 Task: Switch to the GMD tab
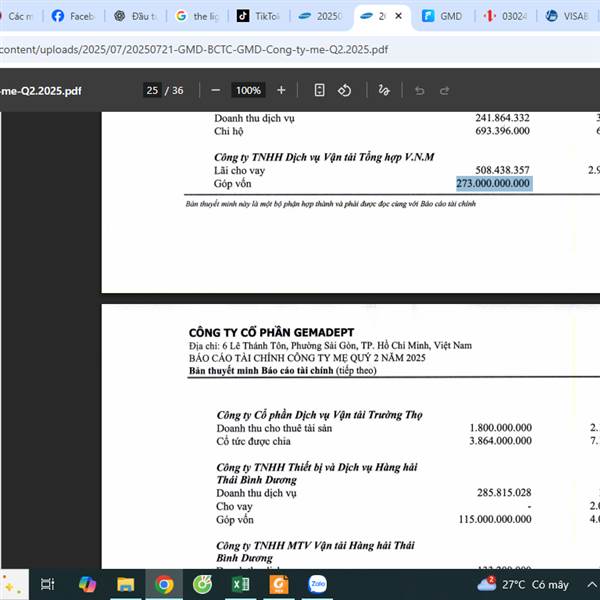[443, 16]
